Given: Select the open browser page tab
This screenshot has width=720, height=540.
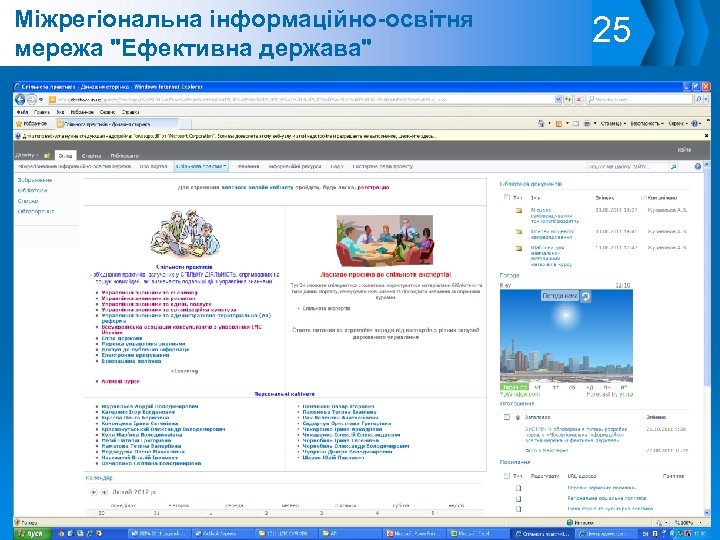Looking at the screenshot, I should coord(117,124).
